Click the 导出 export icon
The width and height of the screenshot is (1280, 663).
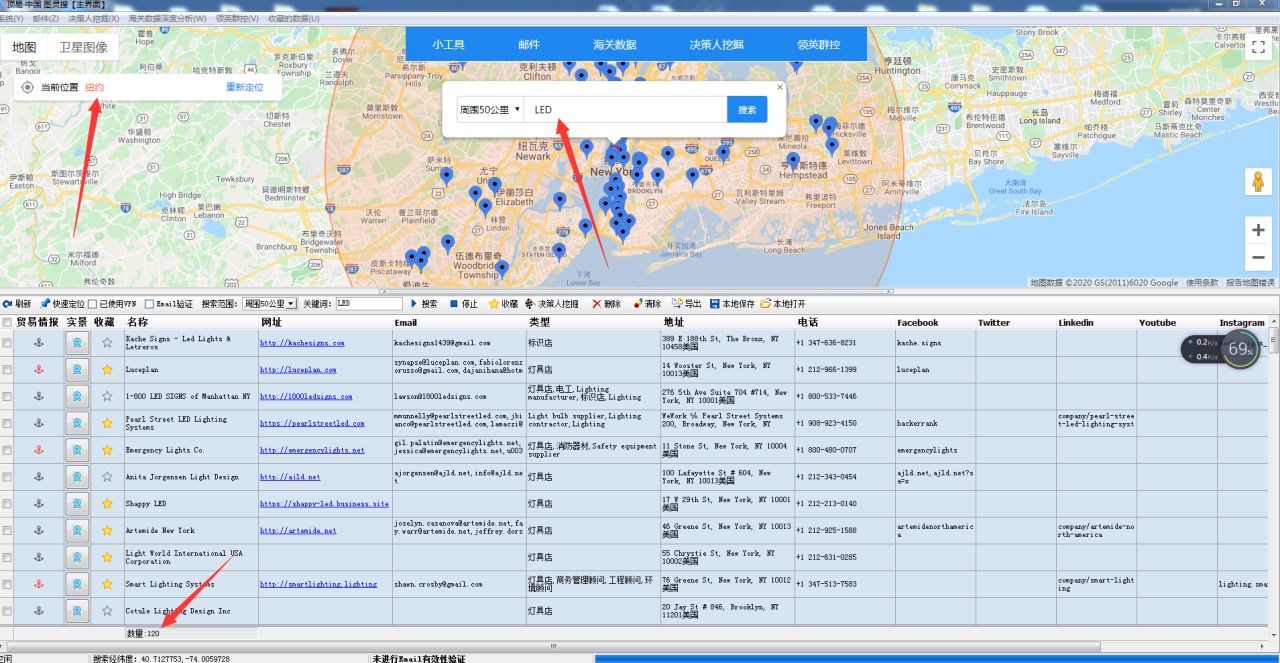[678, 304]
